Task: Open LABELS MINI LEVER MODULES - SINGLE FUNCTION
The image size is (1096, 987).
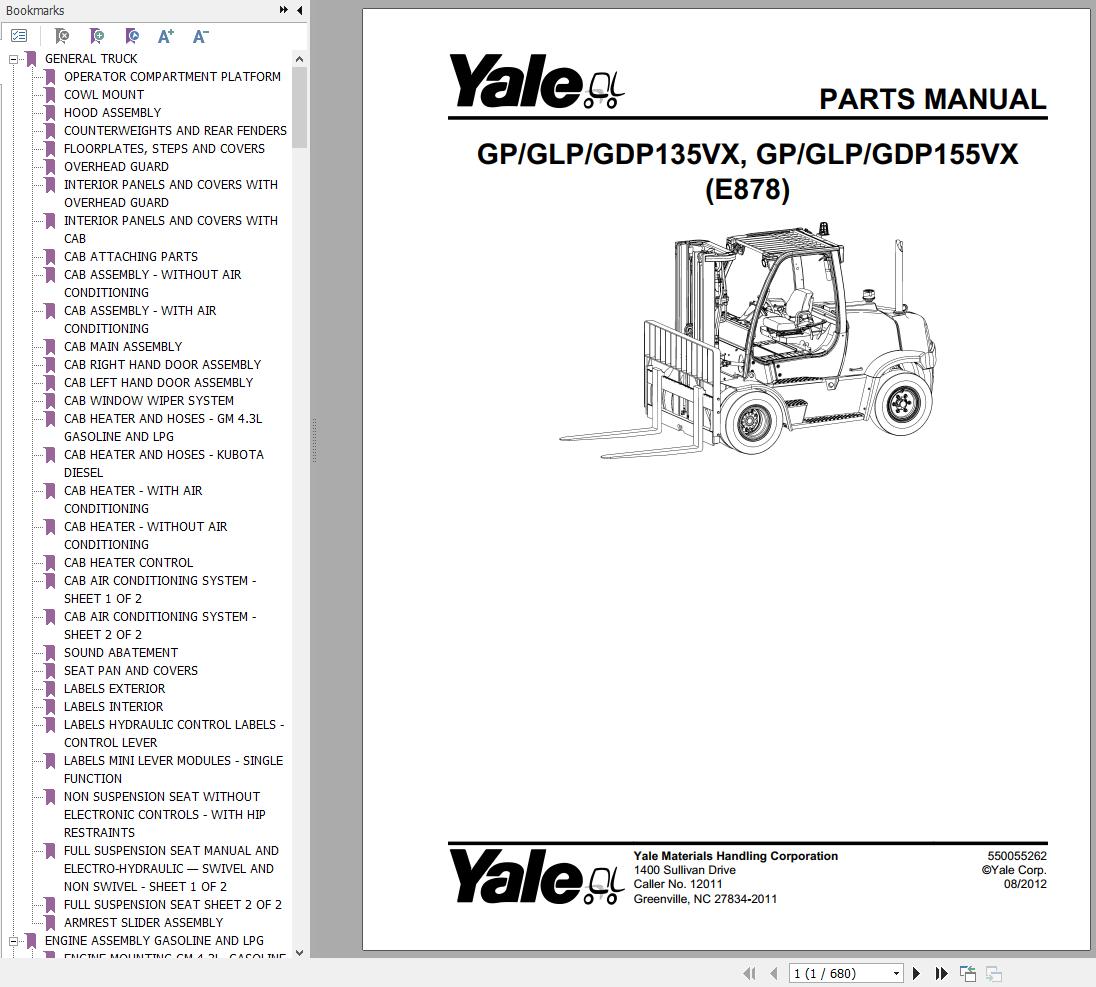Action: point(173,770)
